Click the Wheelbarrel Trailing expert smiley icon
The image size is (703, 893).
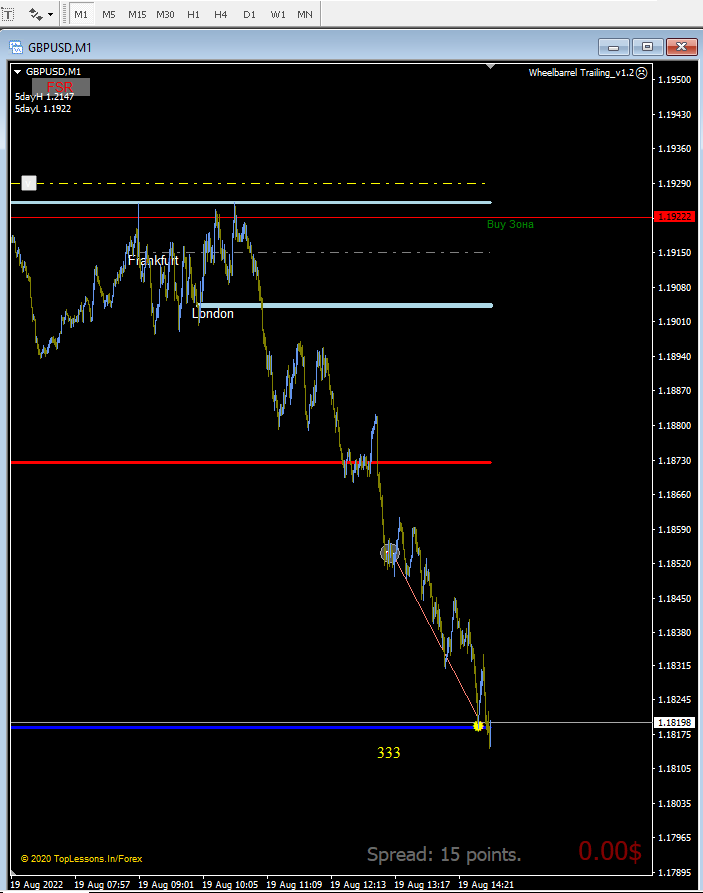pyautogui.click(x=641, y=73)
